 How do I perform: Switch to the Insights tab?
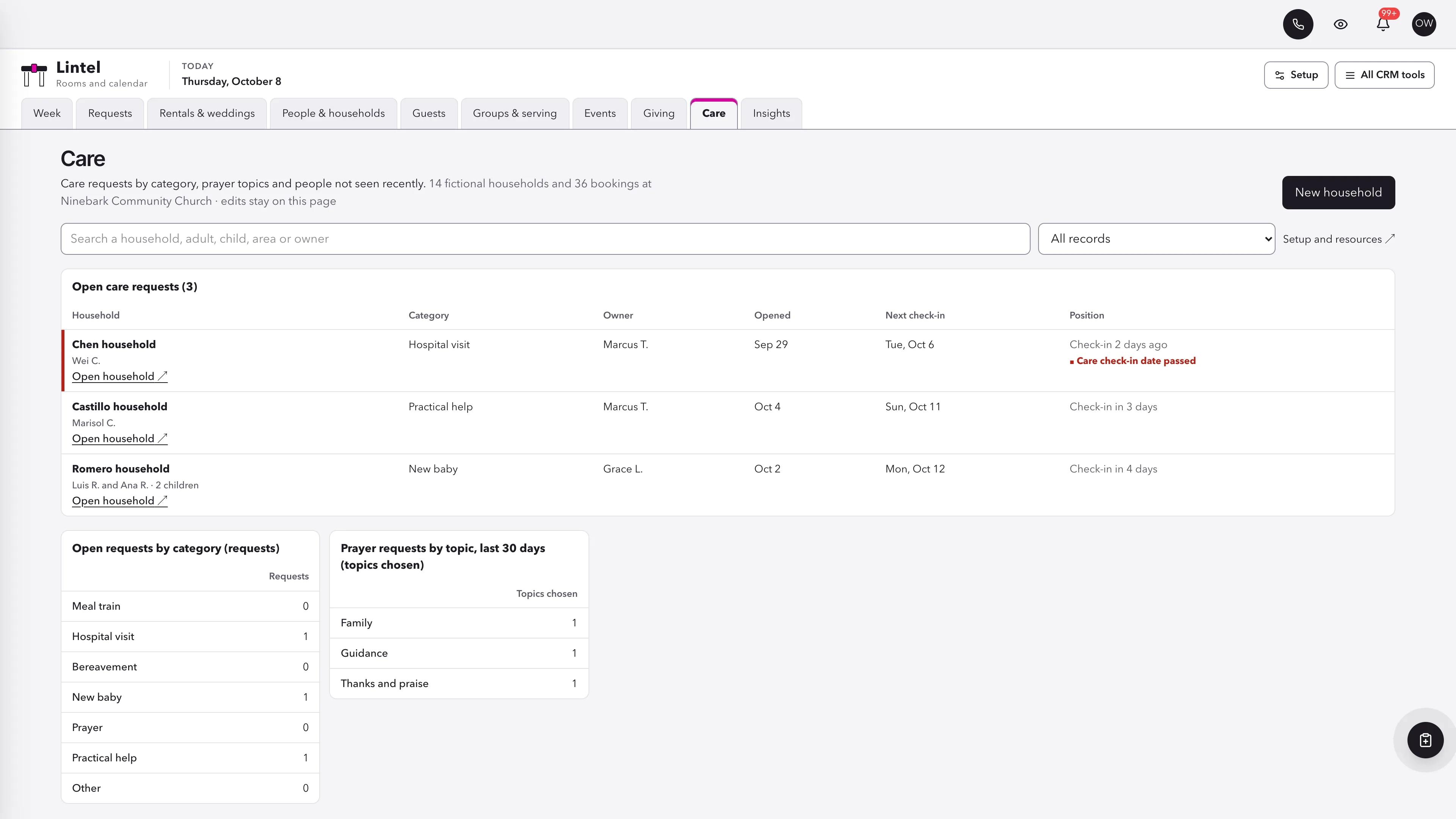click(771, 114)
